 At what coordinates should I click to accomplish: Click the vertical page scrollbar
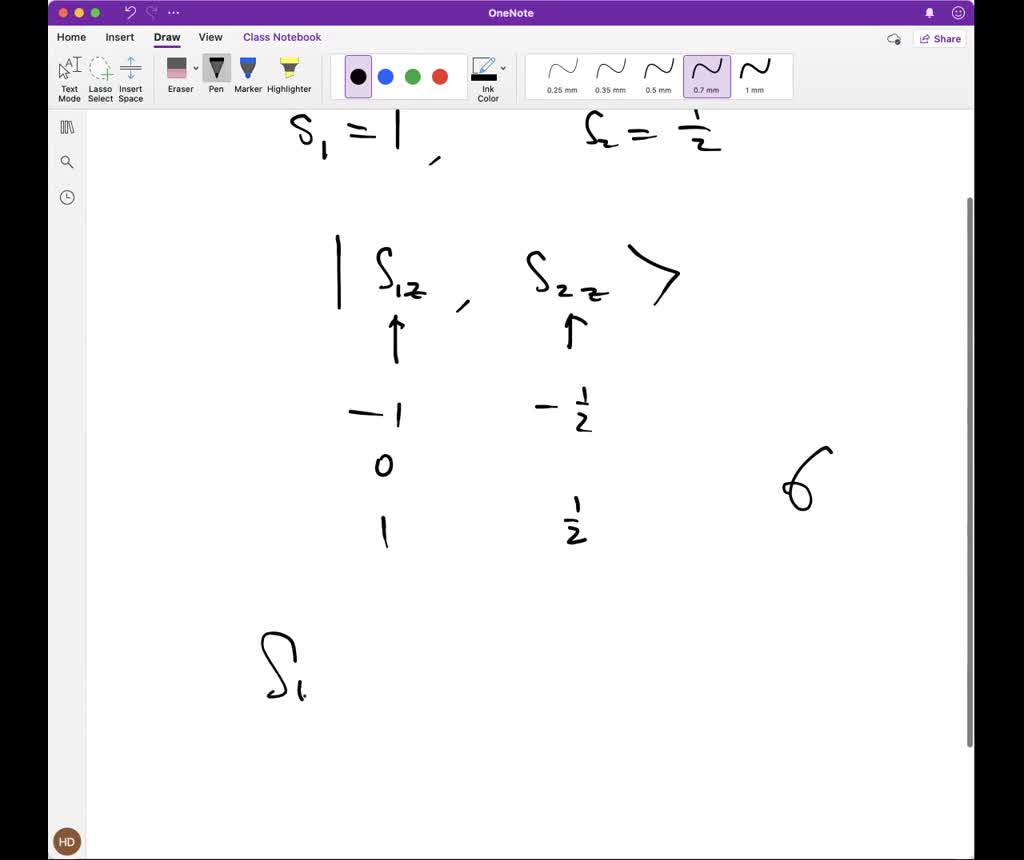(x=970, y=471)
